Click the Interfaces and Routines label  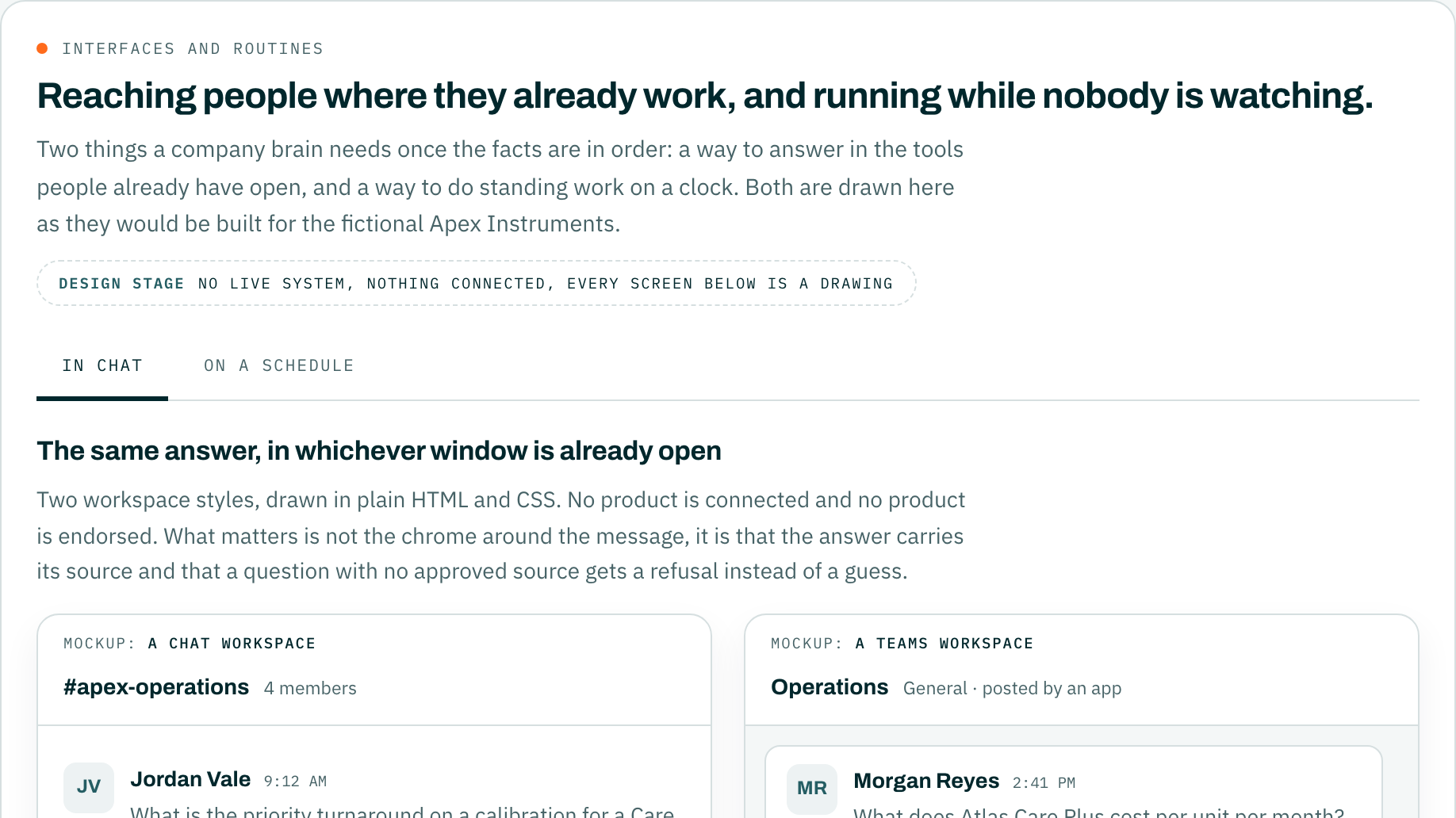point(193,48)
